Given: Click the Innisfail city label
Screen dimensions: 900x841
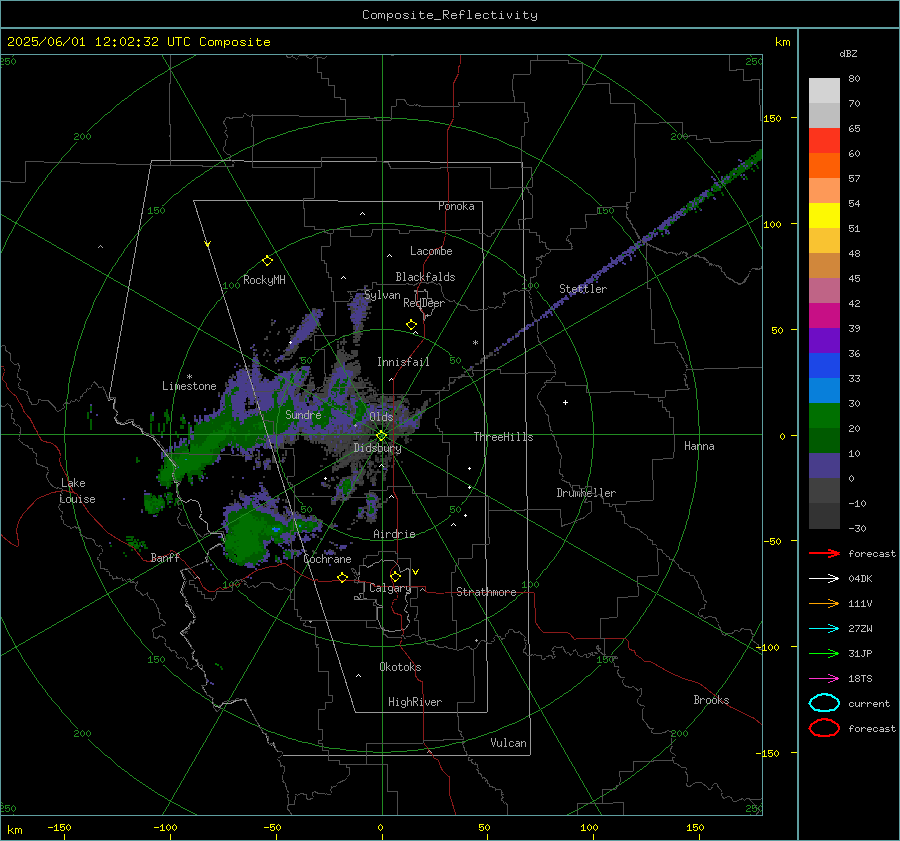Looking at the screenshot, I should pyautogui.click(x=403, y=362).
